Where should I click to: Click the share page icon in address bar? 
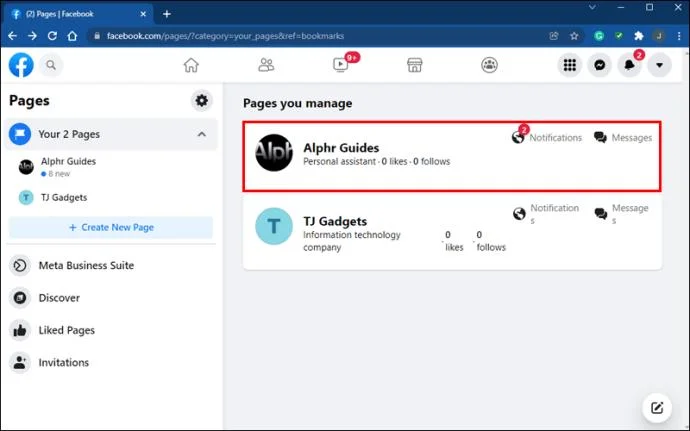[x=554, y=36]
